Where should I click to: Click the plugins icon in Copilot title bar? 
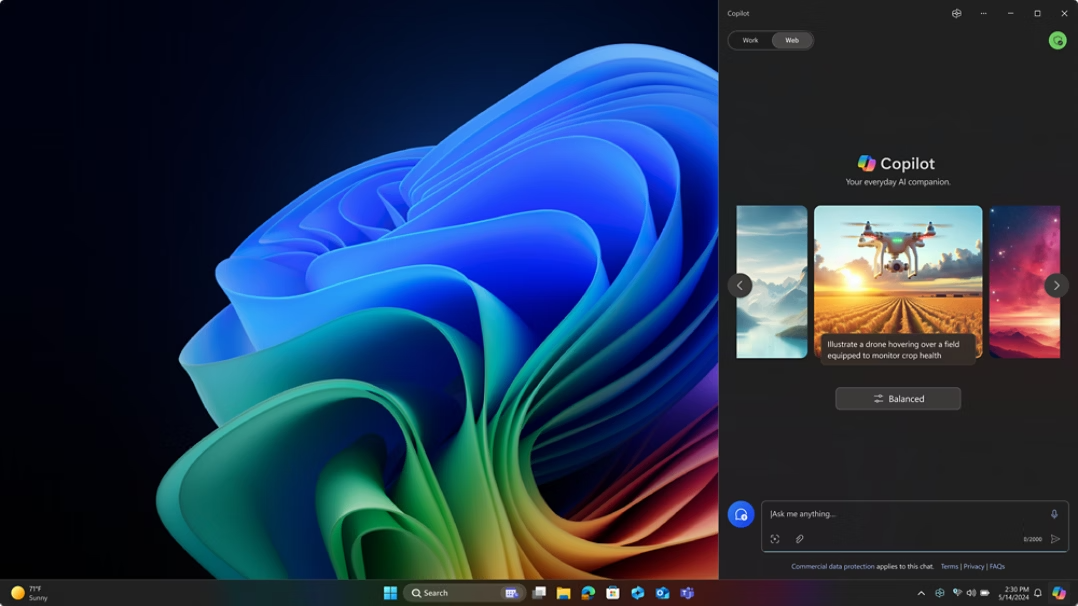point(956,13)
